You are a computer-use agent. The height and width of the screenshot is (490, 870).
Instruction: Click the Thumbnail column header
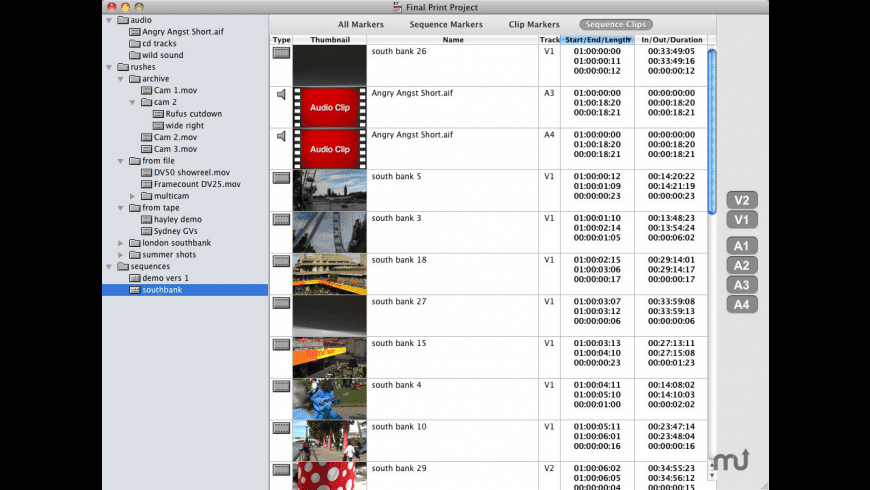pos(330,40)
